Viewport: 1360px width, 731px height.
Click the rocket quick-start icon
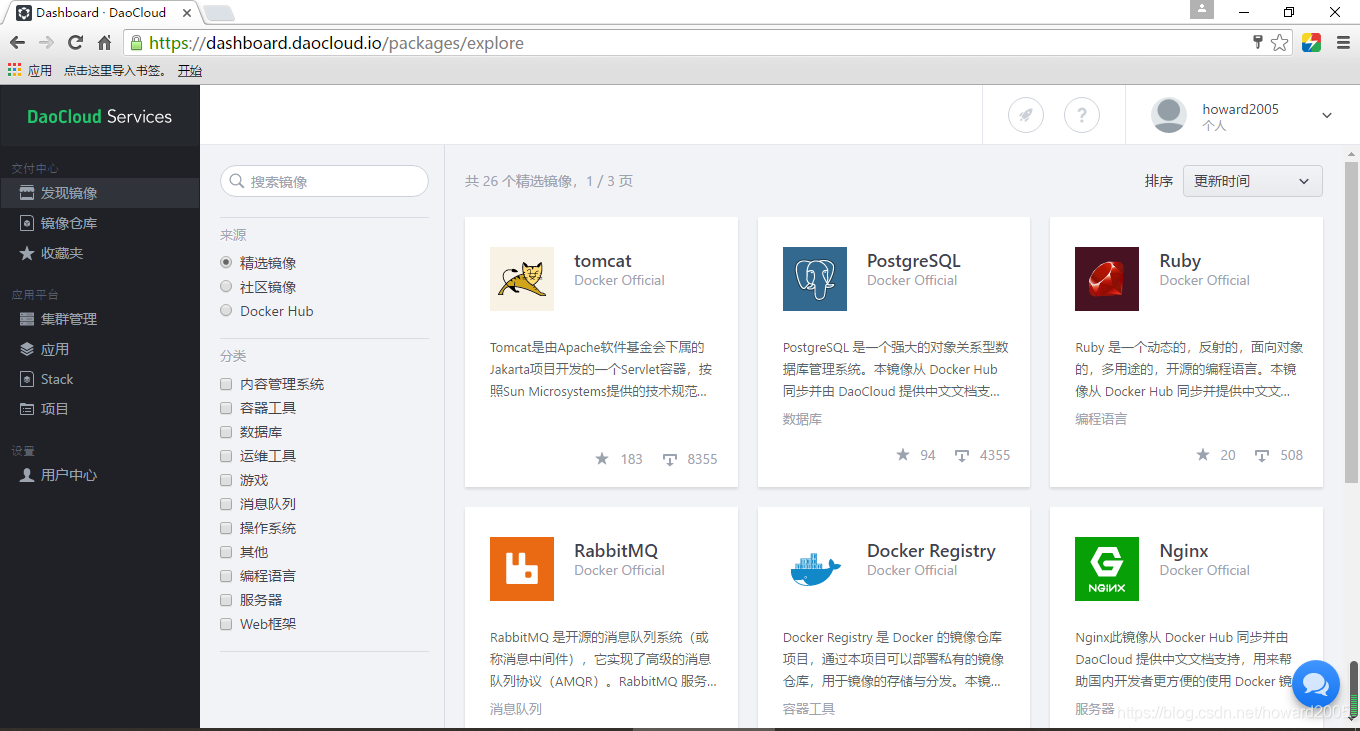click(1026, 115)
